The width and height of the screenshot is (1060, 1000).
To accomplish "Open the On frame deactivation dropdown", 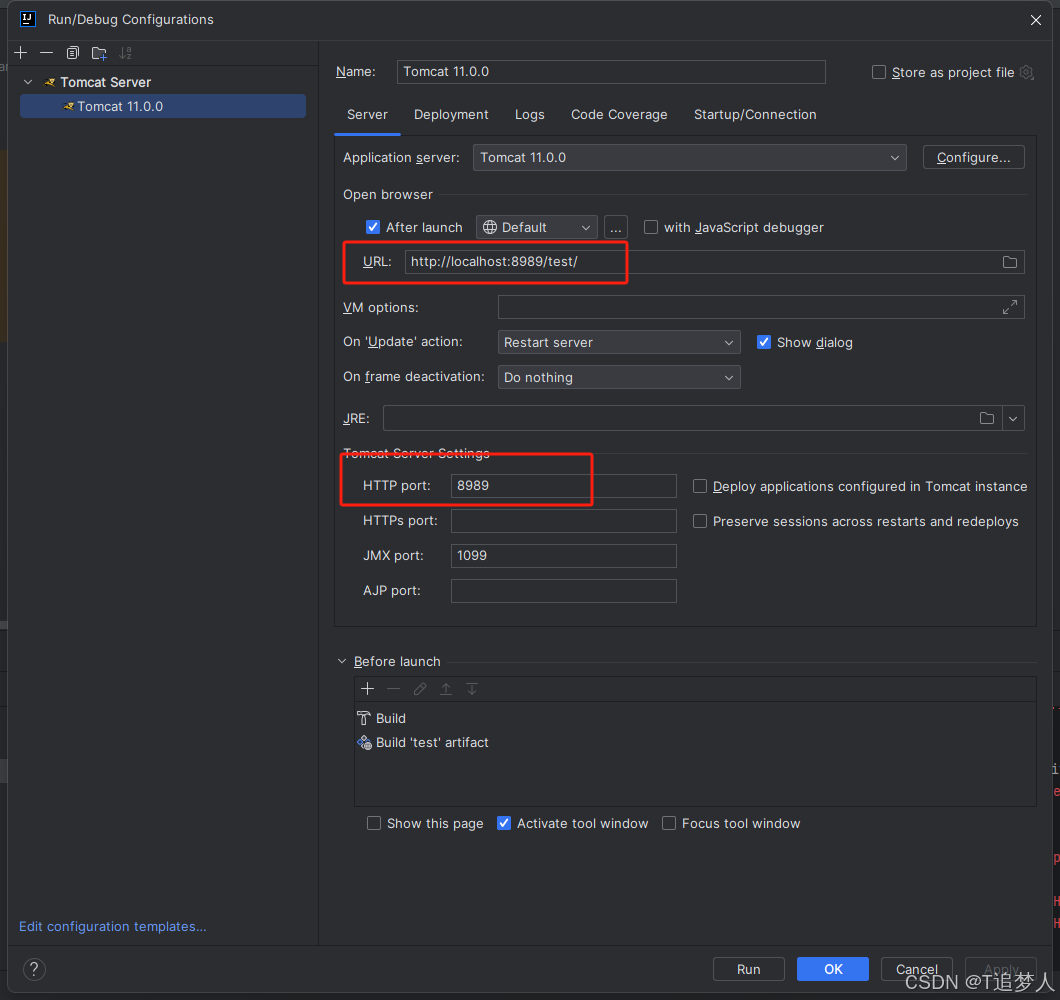I will pos(619,377).
